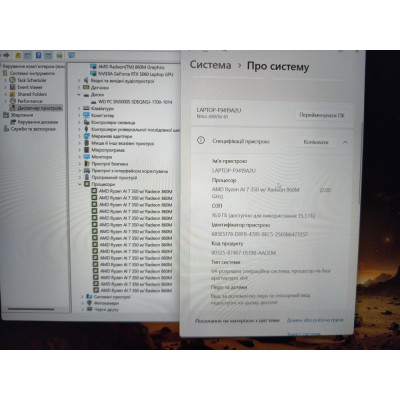Click the audio devices speaker icon
Image resolution: width=400 pixels, height=400 pixels.
(86, 81)
